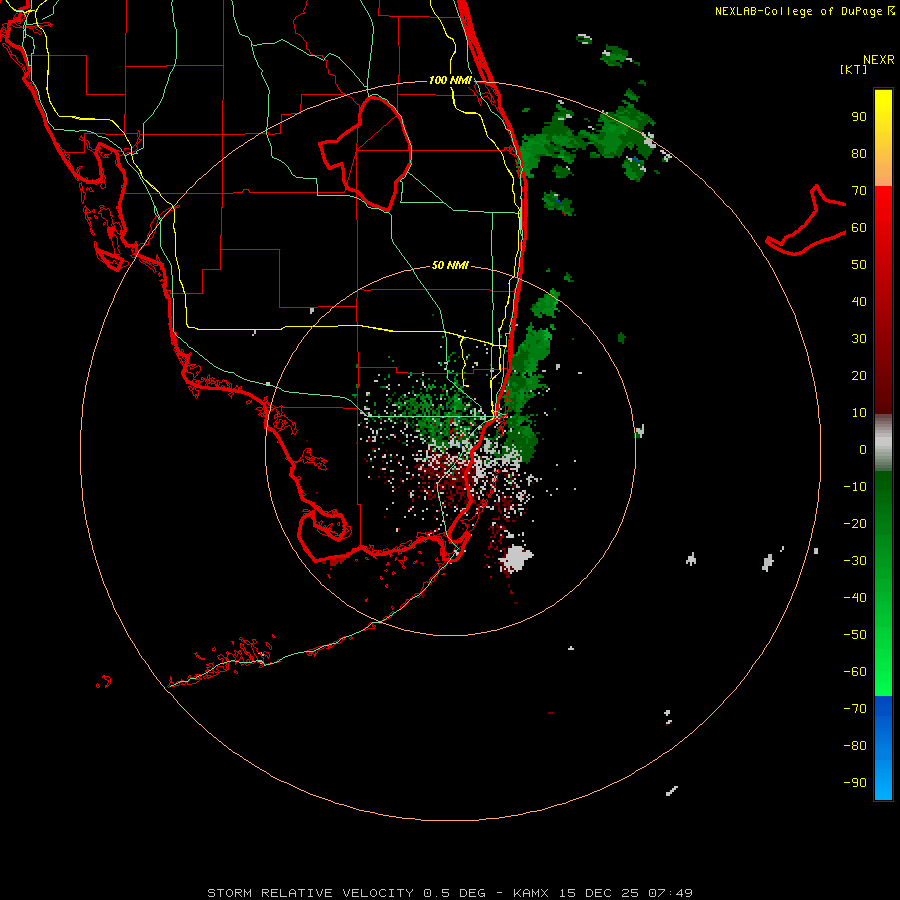Click the 40 value on velocity scale
This screenshot has height=900, width=900.
pyautogui.click(x=859, y=301)
